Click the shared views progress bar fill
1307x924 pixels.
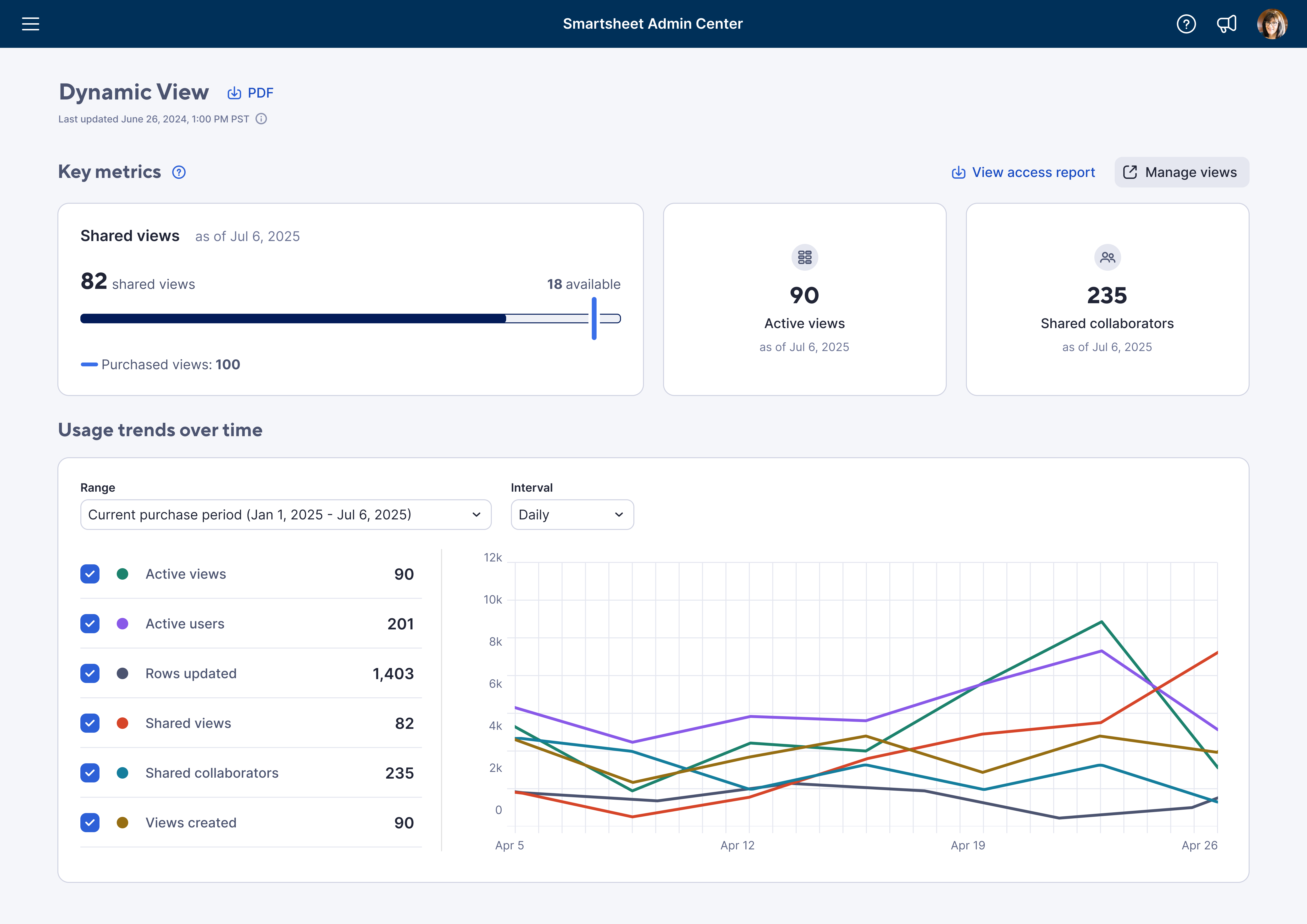(x=293, y=319)
